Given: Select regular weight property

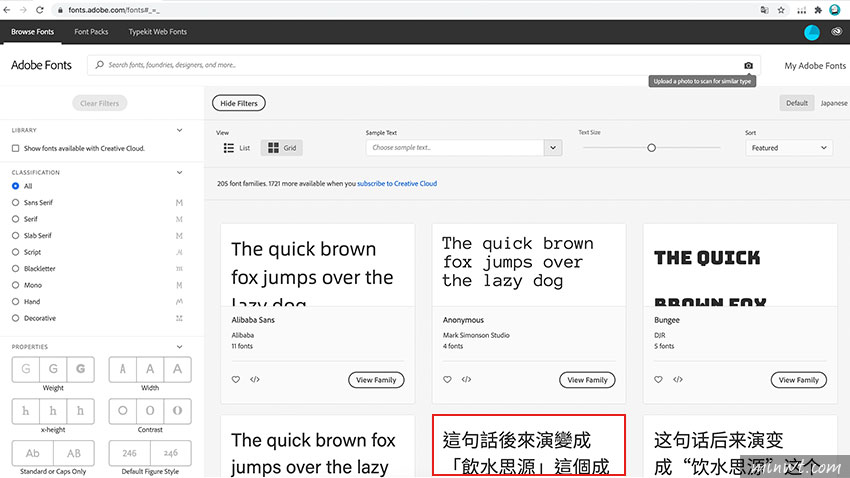Looking at the screenshot, I should (53, 369).
